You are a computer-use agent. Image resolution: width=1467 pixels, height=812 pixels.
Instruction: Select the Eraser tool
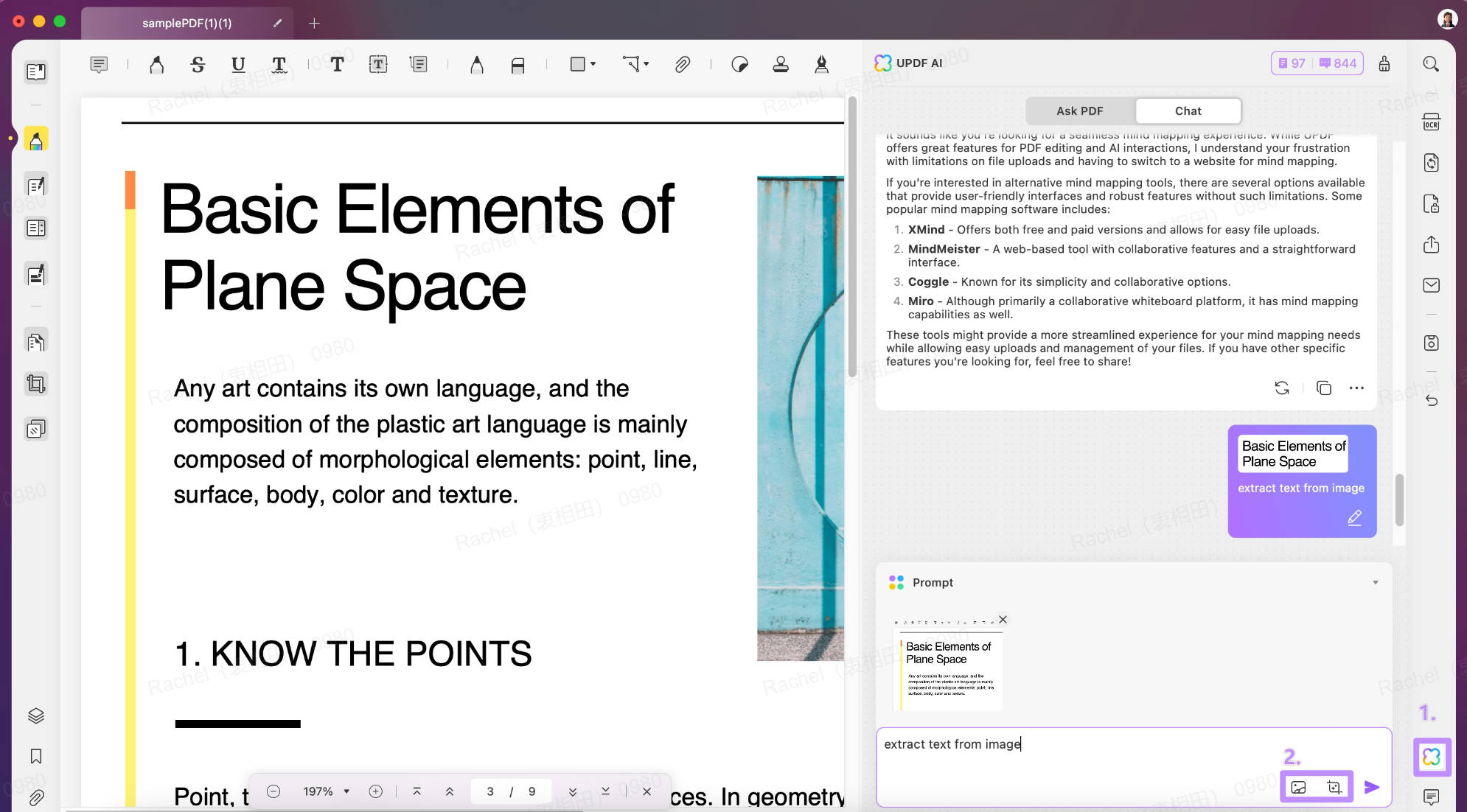point(518,65)
